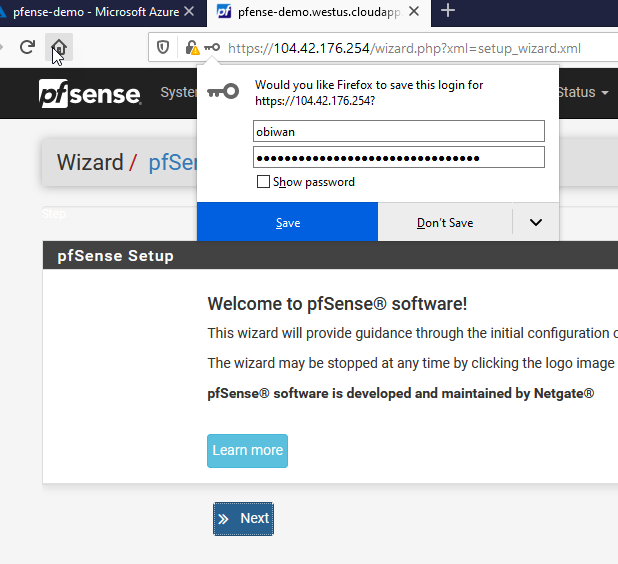Screen dimensions: 618x564
Task: Click the pfSense logo to stop wizard
Action: [x=90, y=93]
